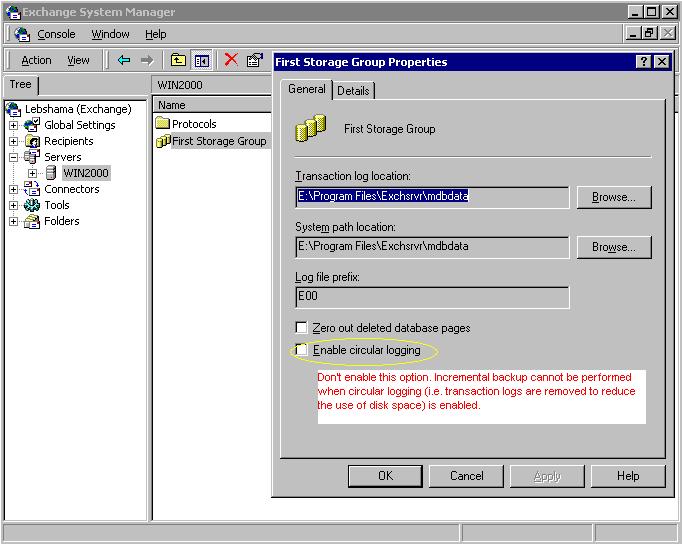
Task: Click the Folders tree icon
Action: point(32,221)
